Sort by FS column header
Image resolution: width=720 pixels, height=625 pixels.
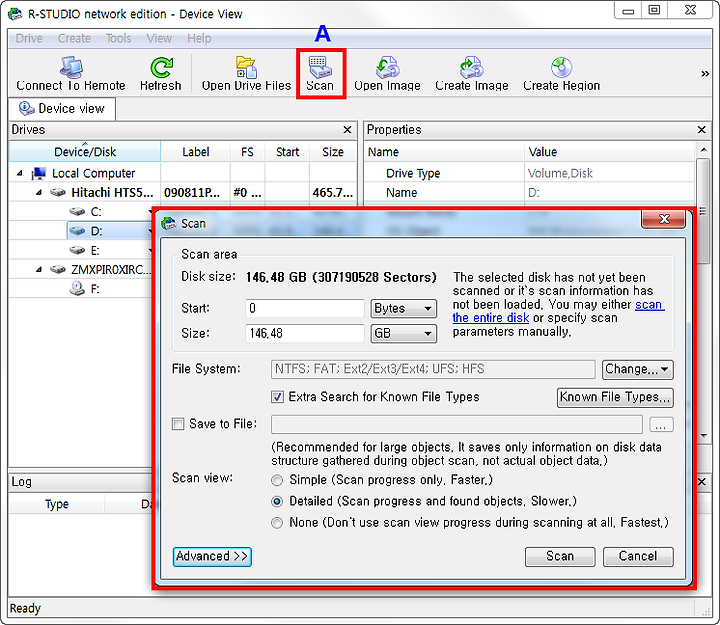[x=247, y=152]
